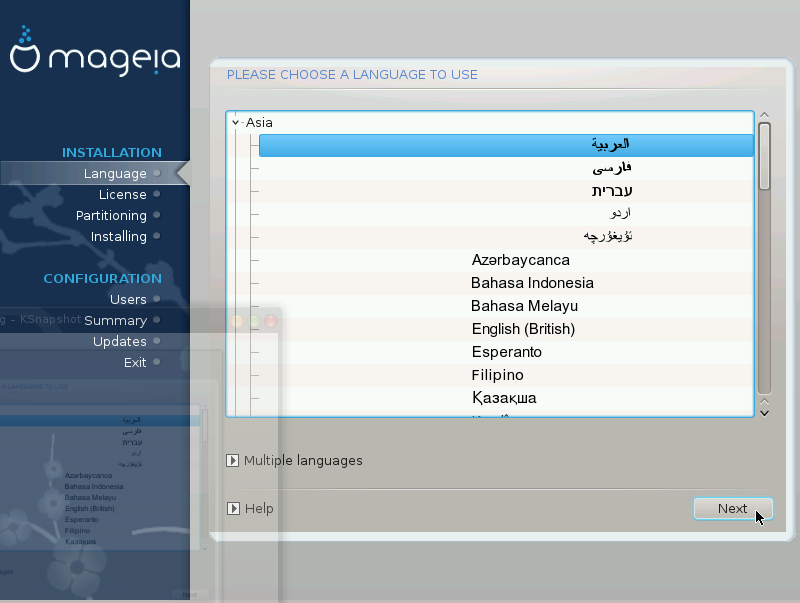This screenshot has height=603, width=800.
Task: Click the 'PLEASE CHOOSE A LANGUAGE TO USE' heading
Action: tap(352, 74)
